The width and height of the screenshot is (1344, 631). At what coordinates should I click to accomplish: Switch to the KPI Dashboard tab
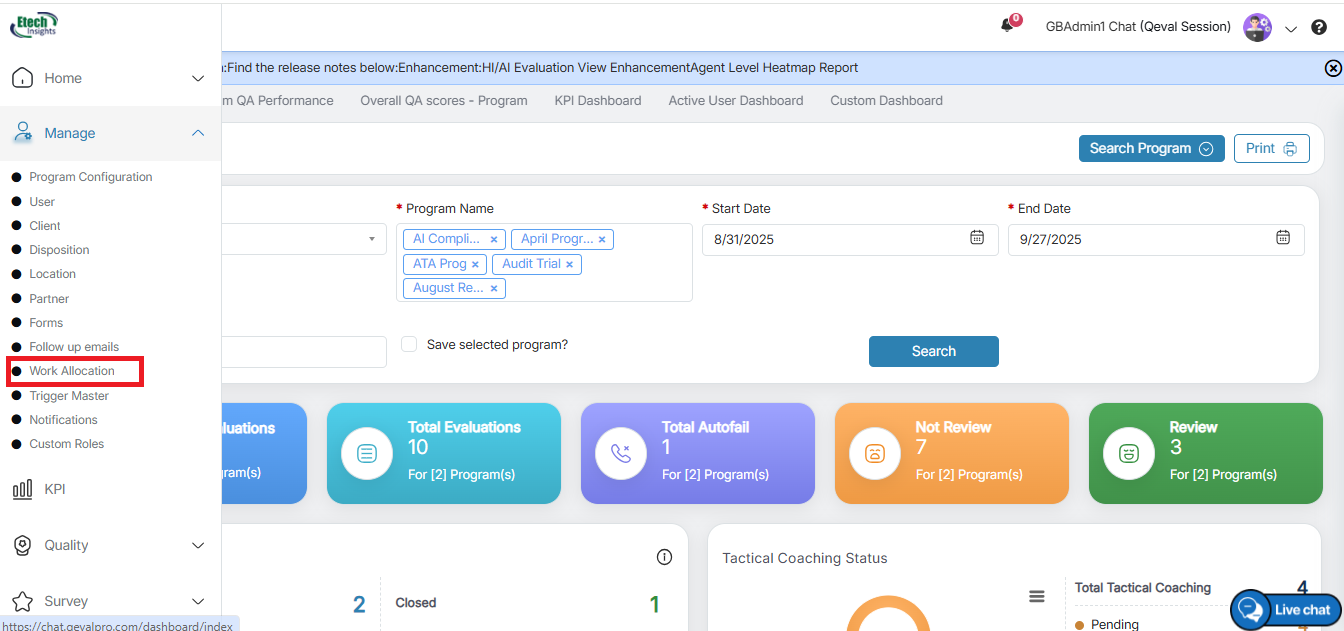click(x=597, y=100)
